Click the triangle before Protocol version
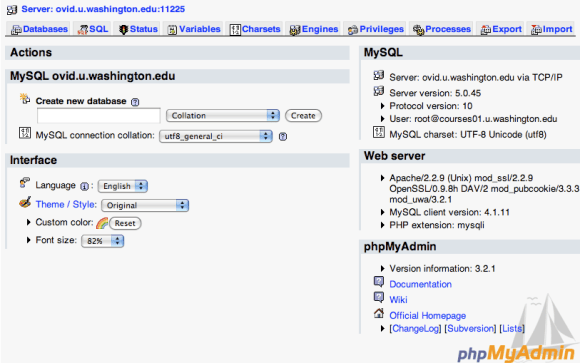The height and width of the screenshot is (363, 580). 382,106
